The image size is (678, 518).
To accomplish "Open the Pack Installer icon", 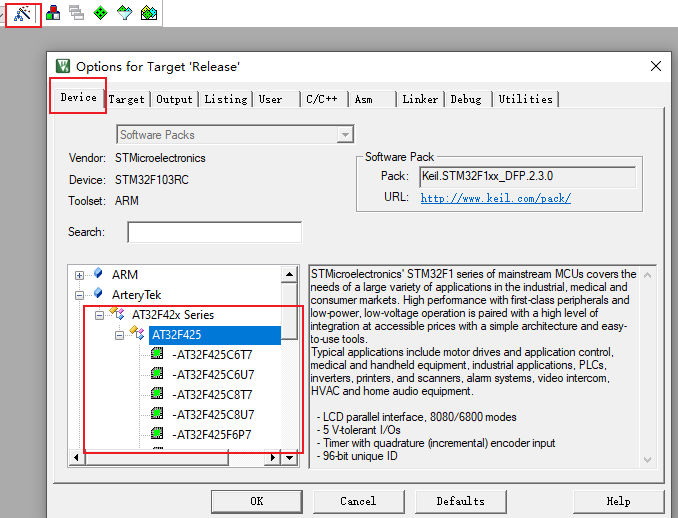I will (149, 13).
